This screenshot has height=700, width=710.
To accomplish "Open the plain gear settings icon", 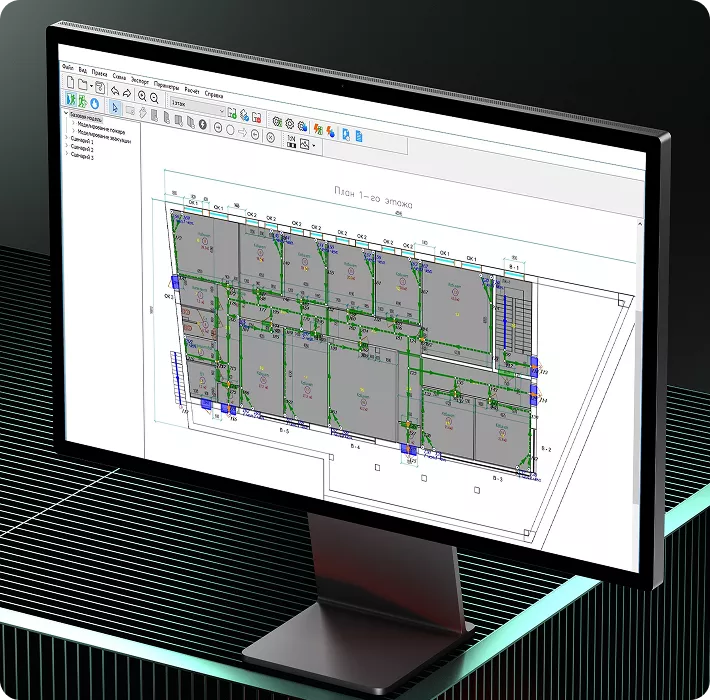I will click(289, 124).
